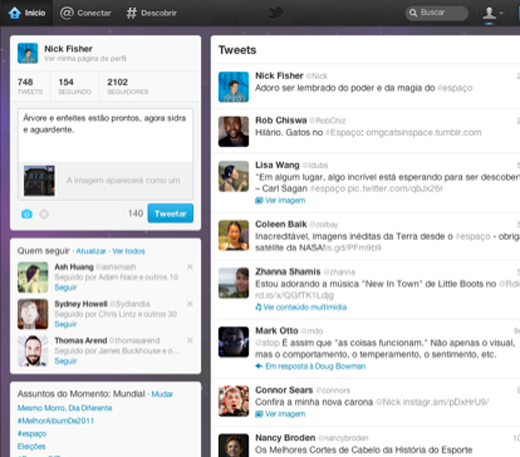
Task: Open Ash Huang's profile picture
Action: (33, 277)
